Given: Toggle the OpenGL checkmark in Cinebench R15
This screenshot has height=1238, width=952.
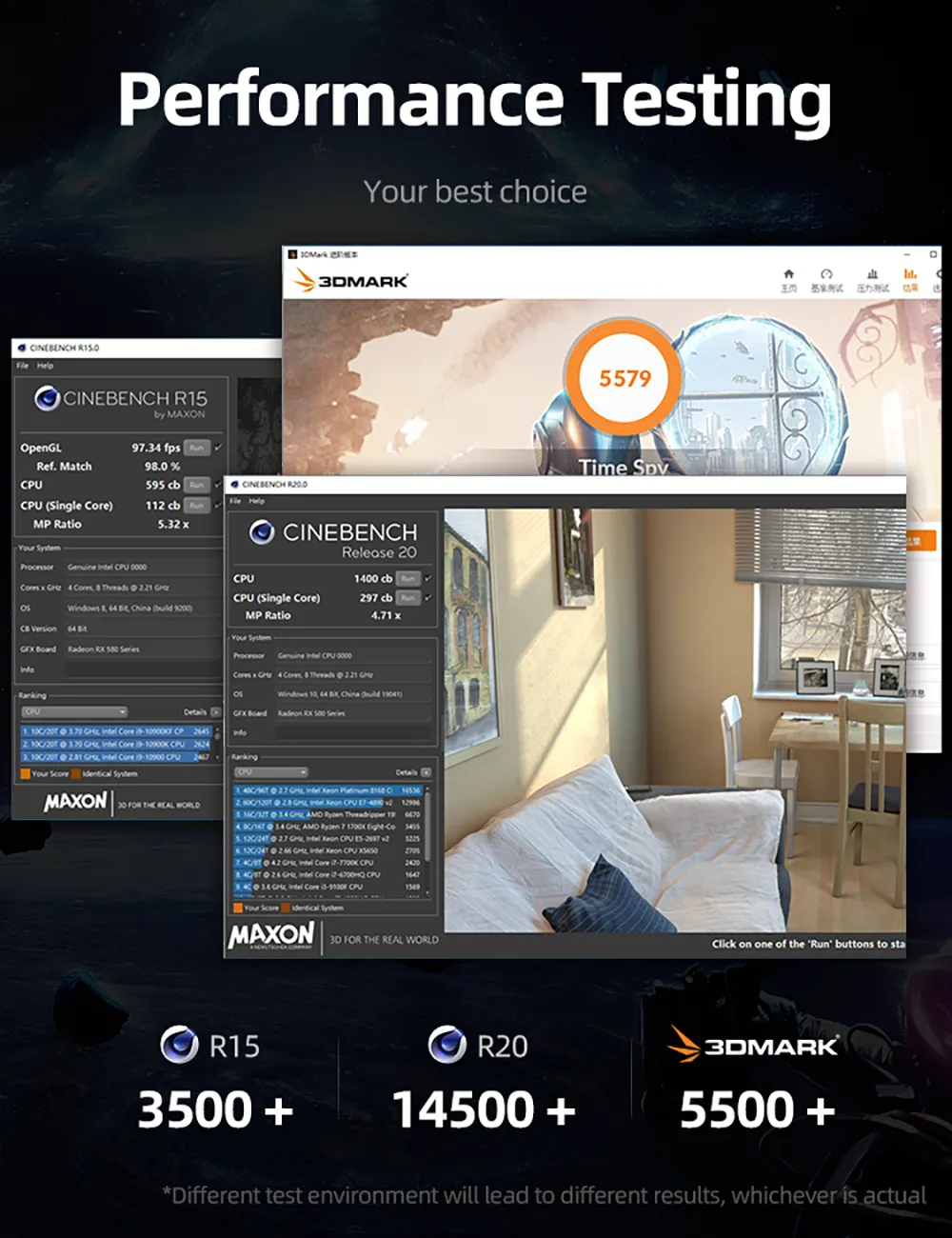Looking at the screenshot, I should (218, 448).
